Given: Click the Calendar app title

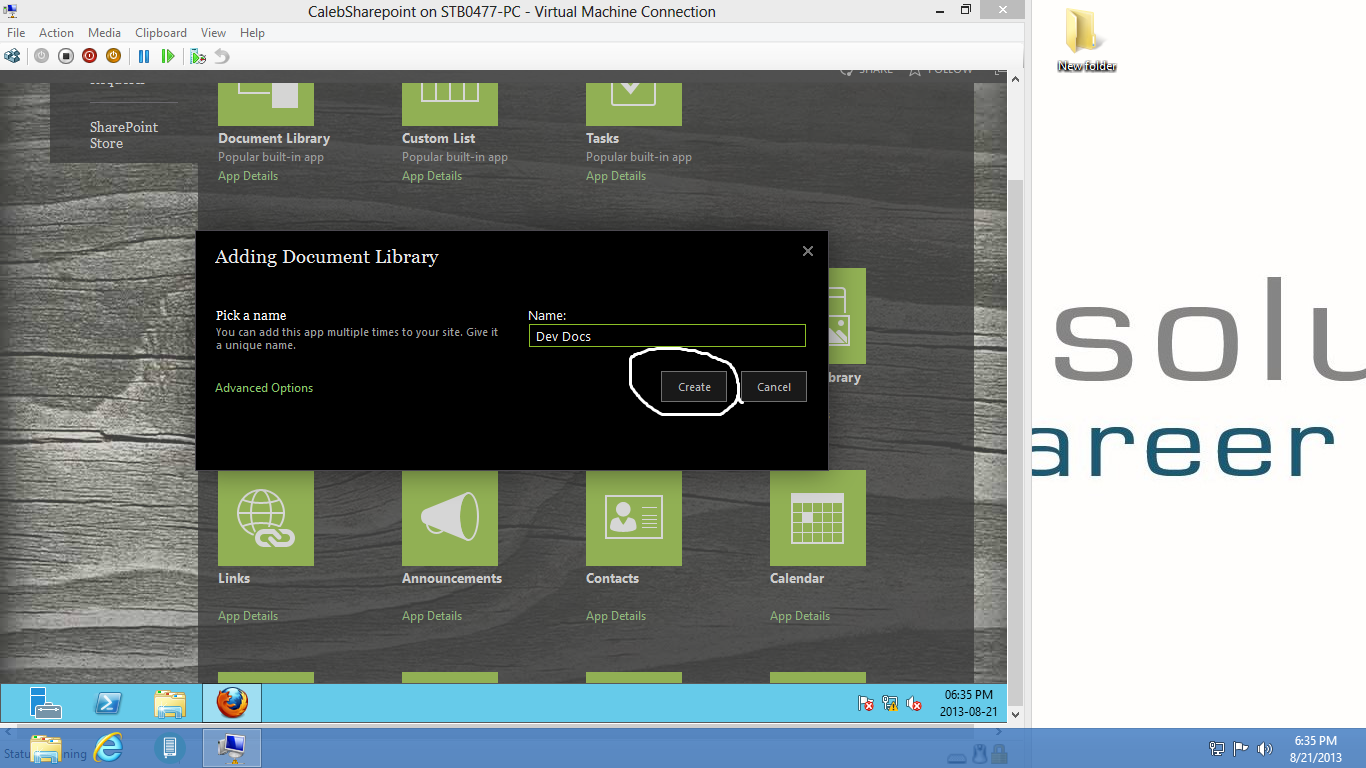Looking at the screenshot, I should [797, 579].
